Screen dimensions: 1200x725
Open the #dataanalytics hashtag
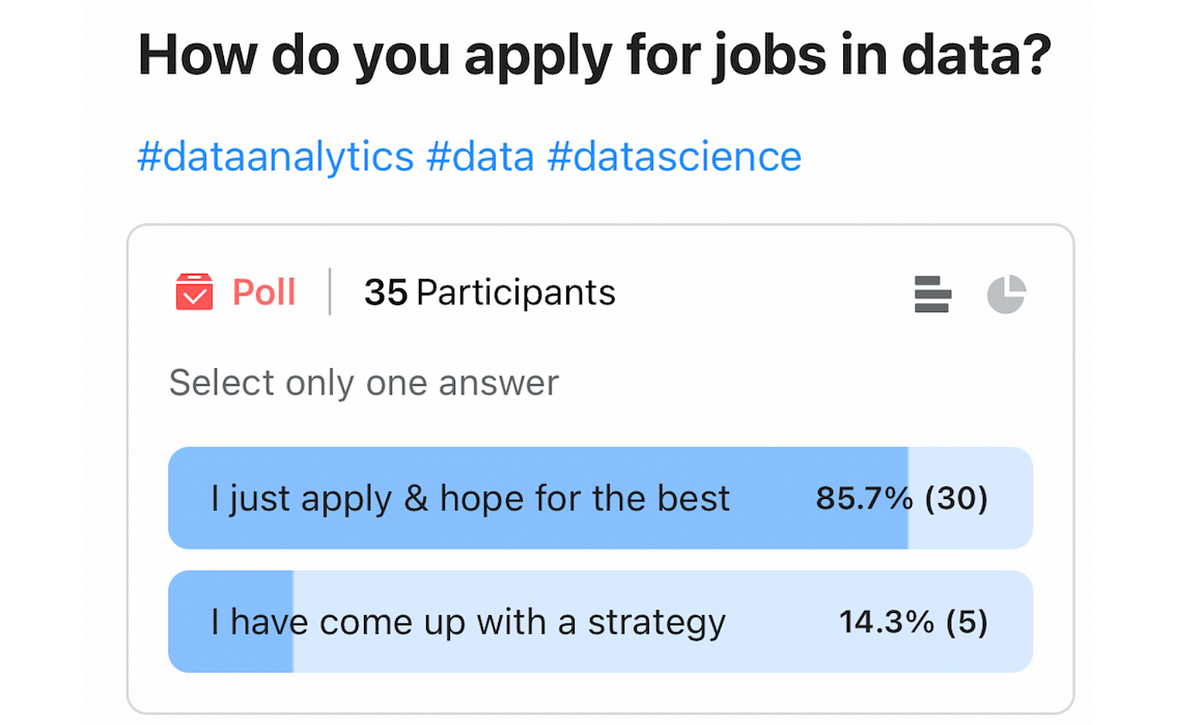275,157
